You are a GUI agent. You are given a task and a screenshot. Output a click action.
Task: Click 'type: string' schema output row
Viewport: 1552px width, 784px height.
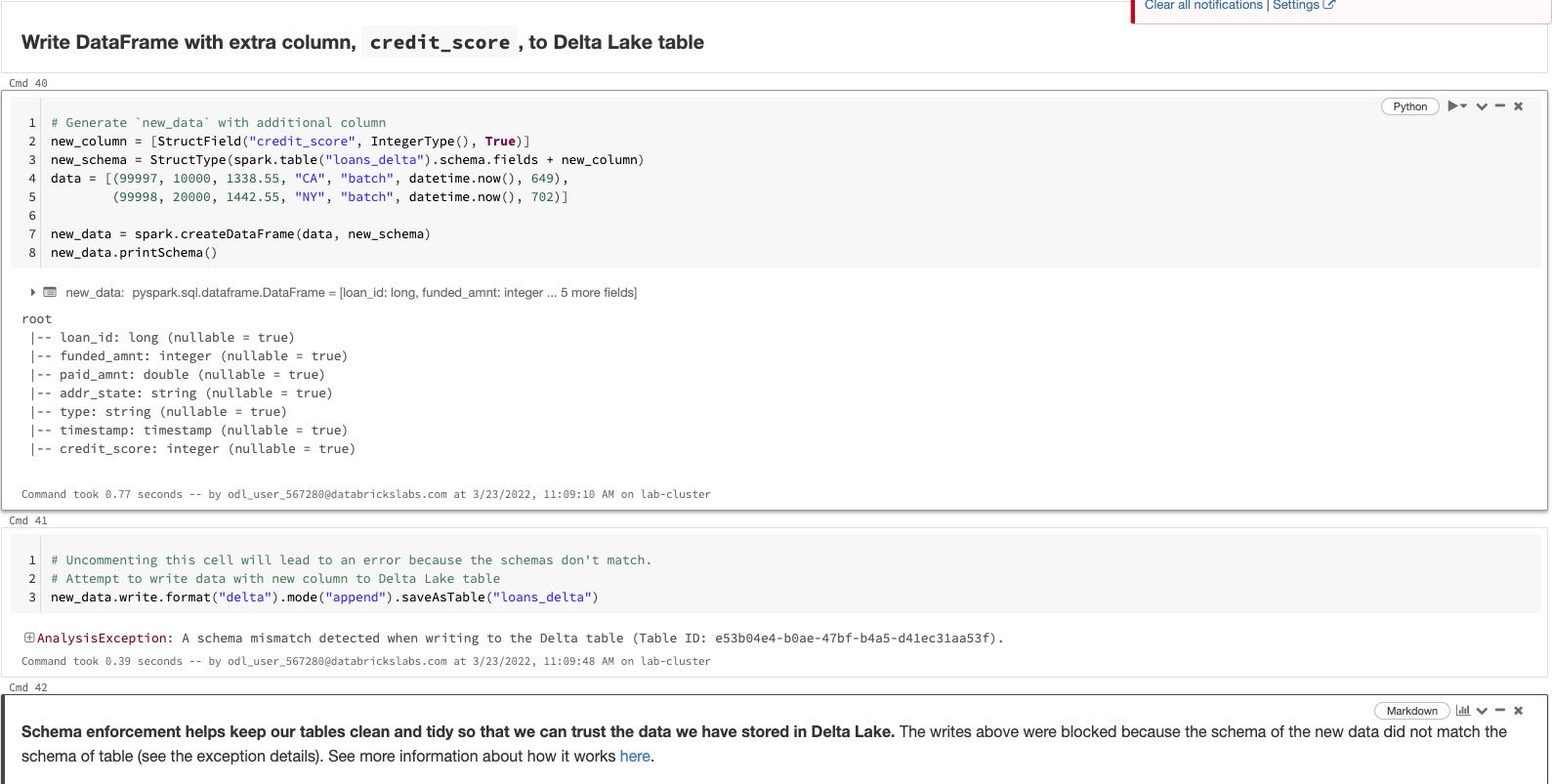pos(157,412)
